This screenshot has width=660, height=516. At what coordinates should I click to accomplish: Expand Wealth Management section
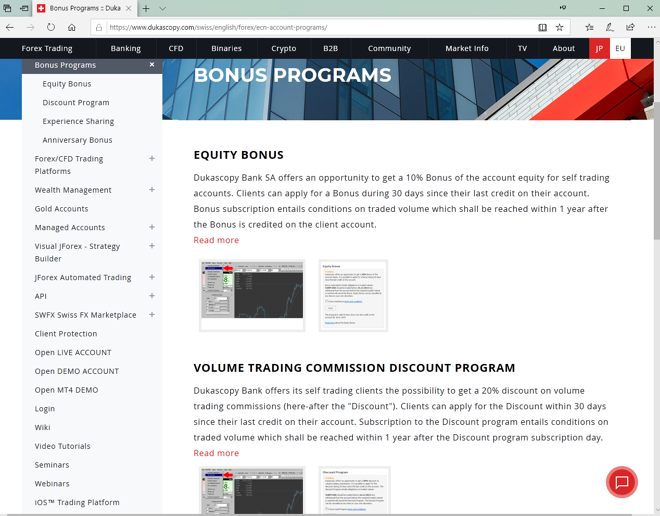152,190
